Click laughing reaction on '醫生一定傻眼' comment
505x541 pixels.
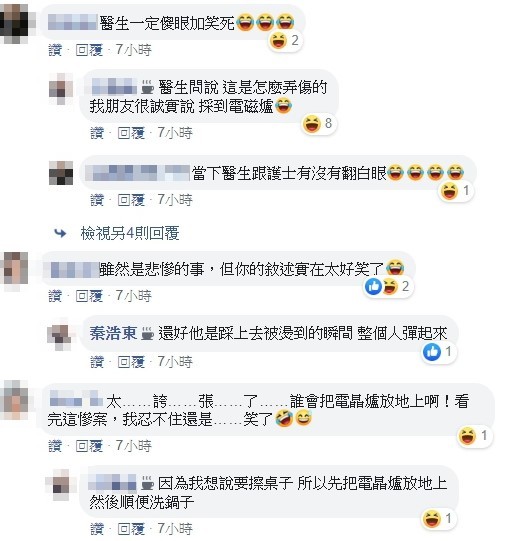click(x=284, y=41)
